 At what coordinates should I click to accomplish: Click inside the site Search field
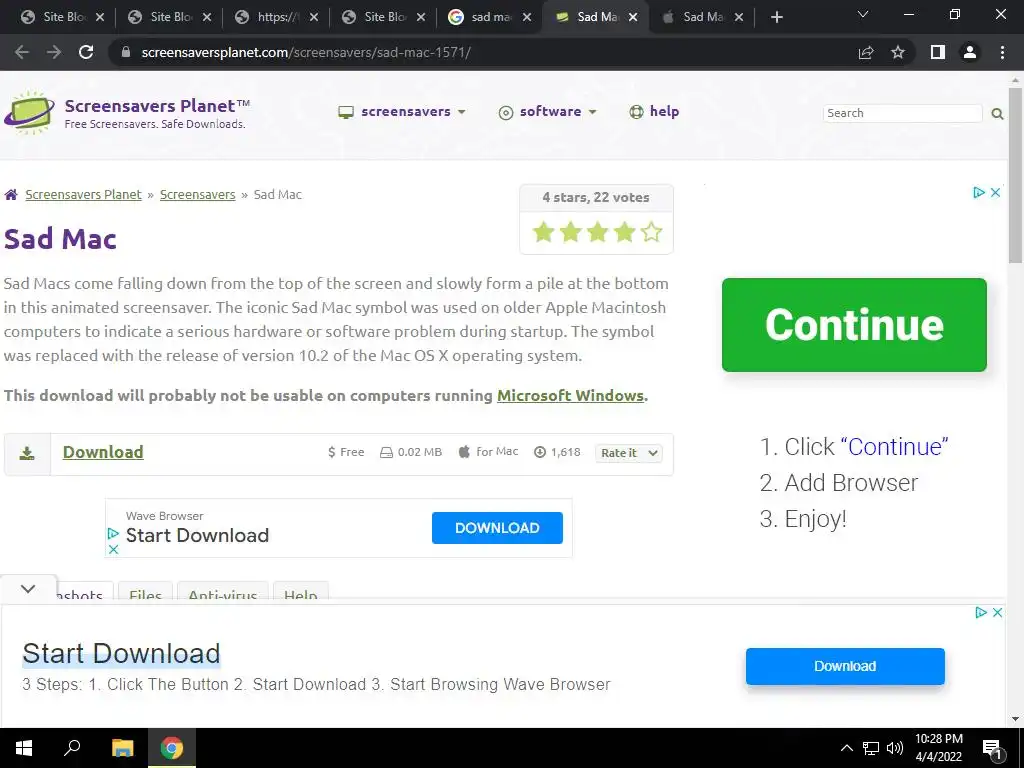click(x=903, y=113)
